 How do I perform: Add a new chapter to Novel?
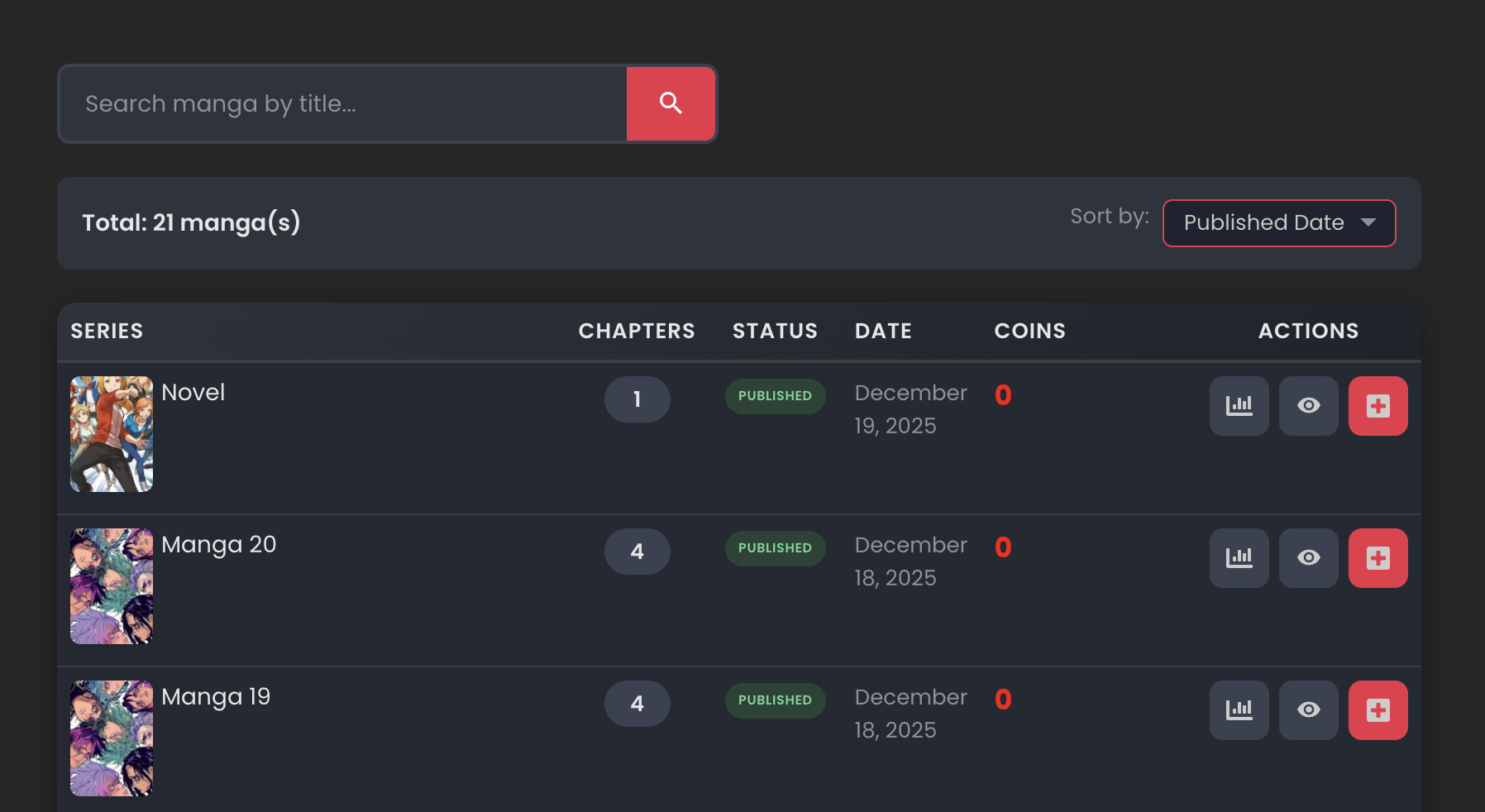click(1378, 405)
